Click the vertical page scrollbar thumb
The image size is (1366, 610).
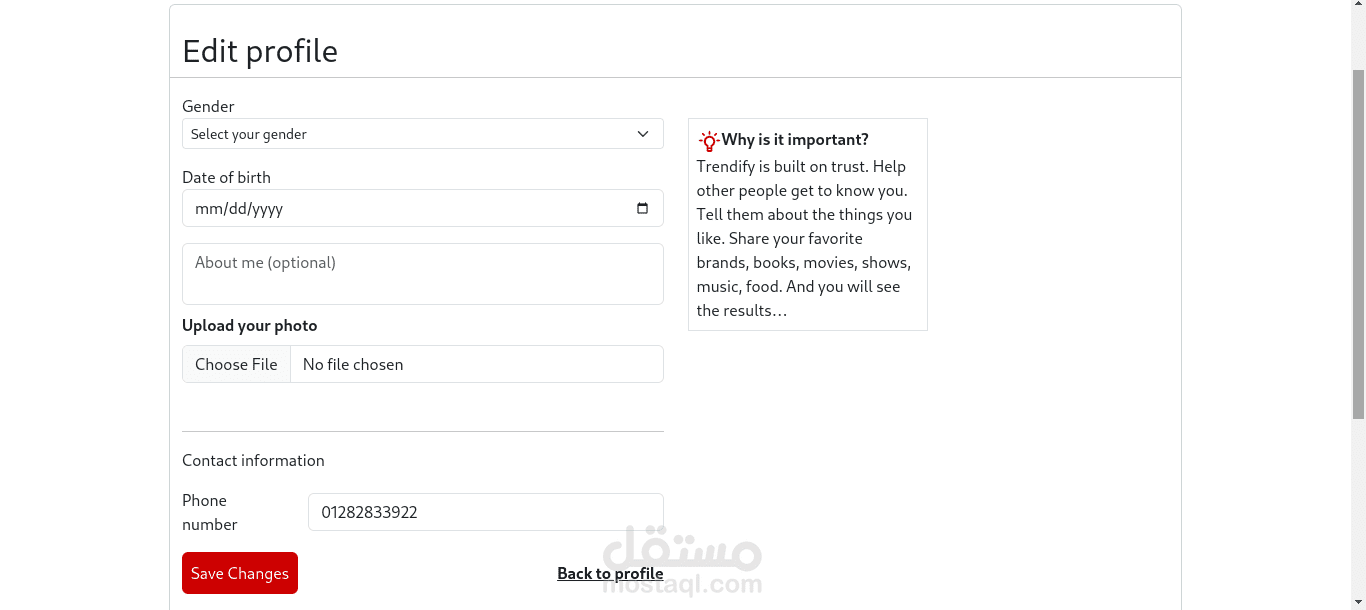(x=1358, y=244)
